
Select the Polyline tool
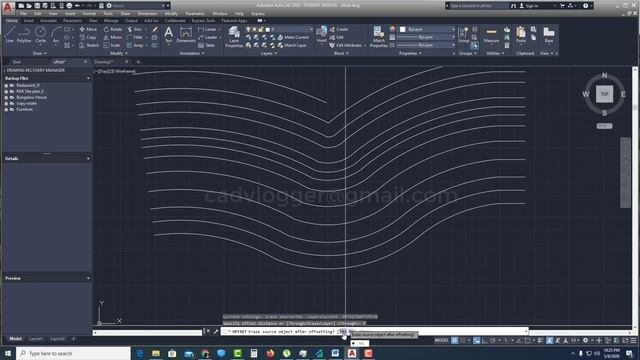pos(24,35)
